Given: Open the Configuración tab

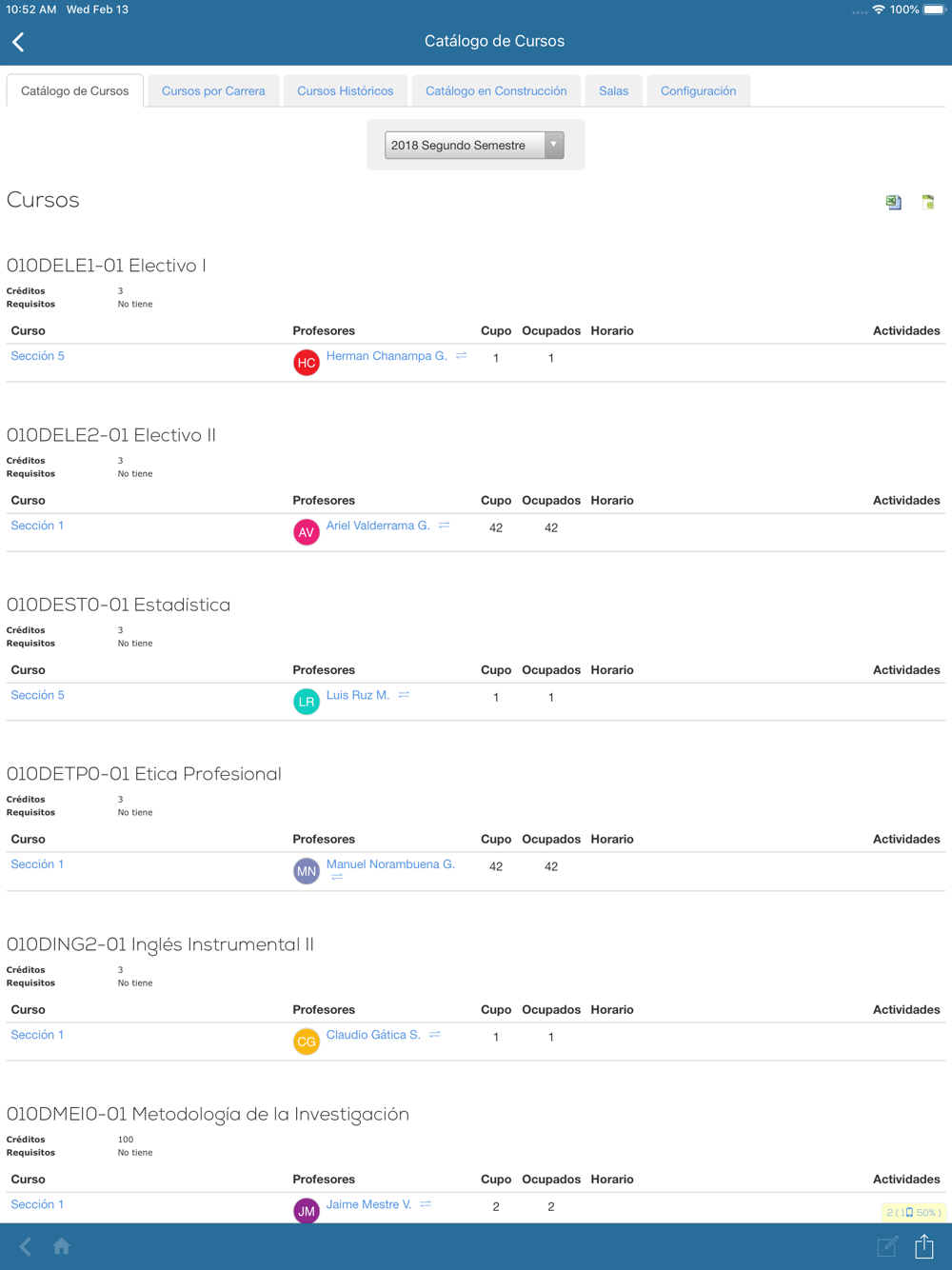Looking at the screenshot, I should pos(698,91).
